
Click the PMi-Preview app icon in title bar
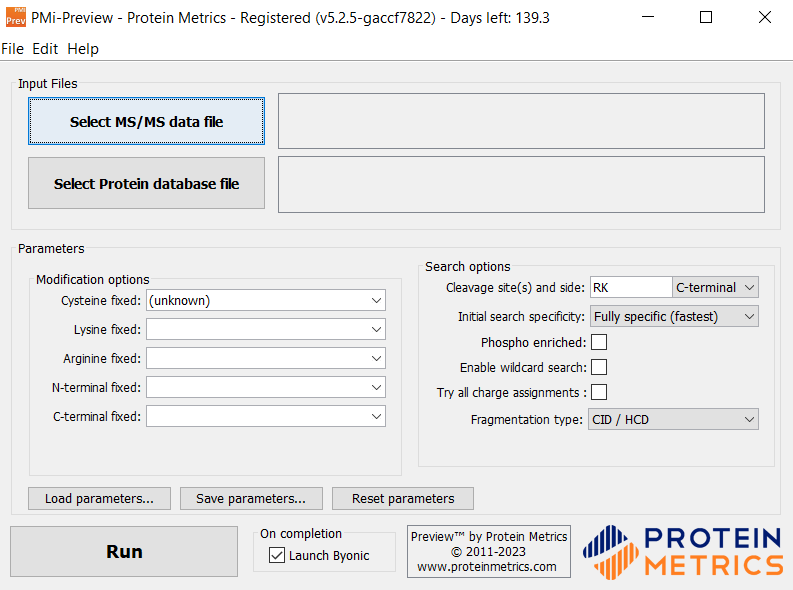(16, 17)
